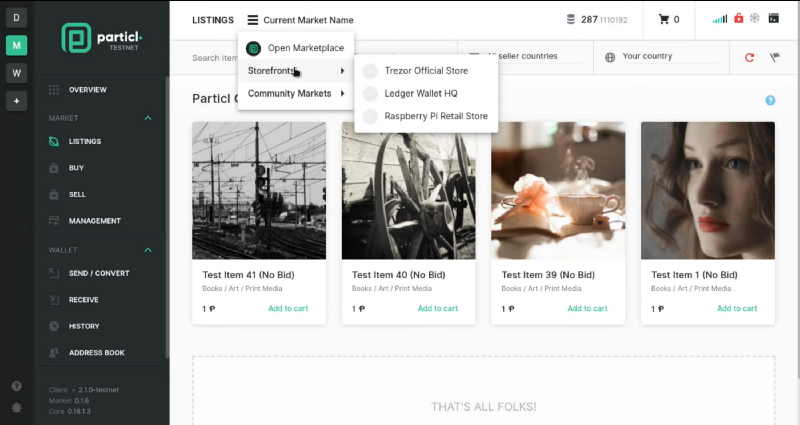Switch to the W wallet mode button
800x425 pixels.
(x=16, y=73)
